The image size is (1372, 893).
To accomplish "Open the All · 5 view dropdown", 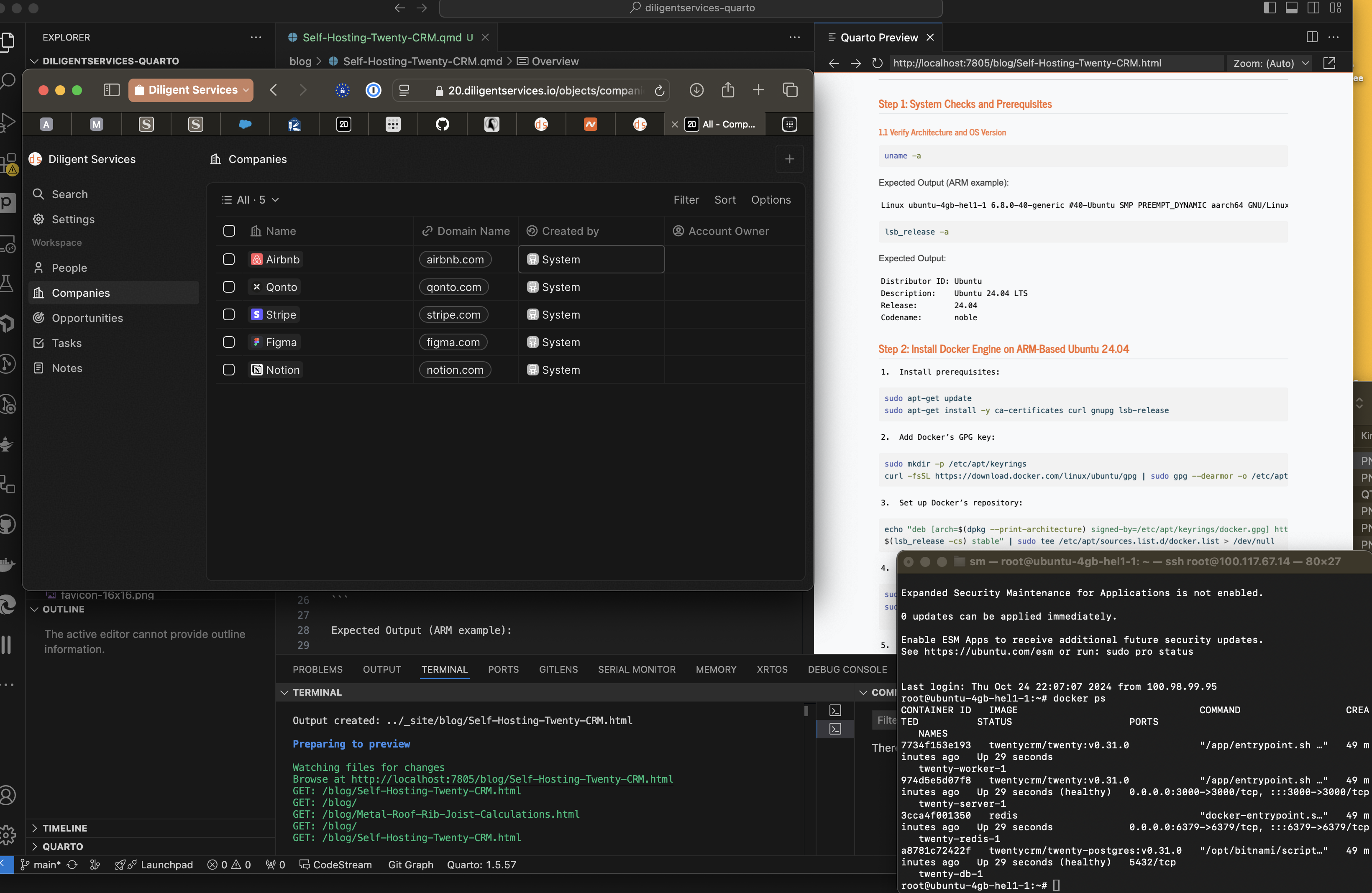I will tap(250, 199).
